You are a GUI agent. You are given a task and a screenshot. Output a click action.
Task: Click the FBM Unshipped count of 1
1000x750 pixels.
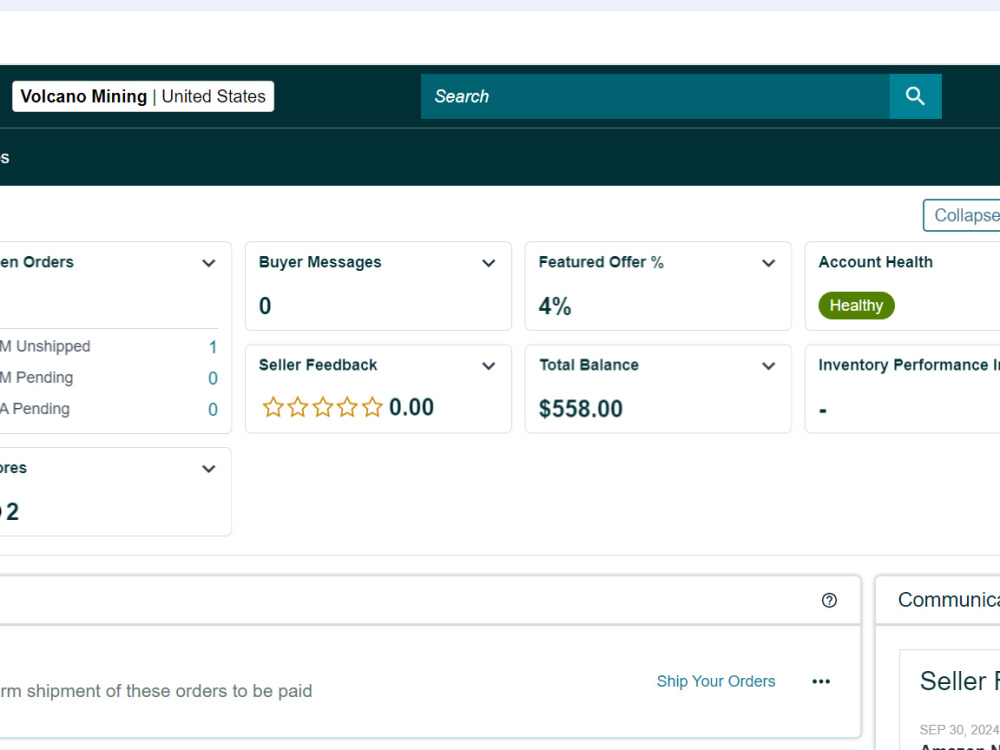coord(213,348)
